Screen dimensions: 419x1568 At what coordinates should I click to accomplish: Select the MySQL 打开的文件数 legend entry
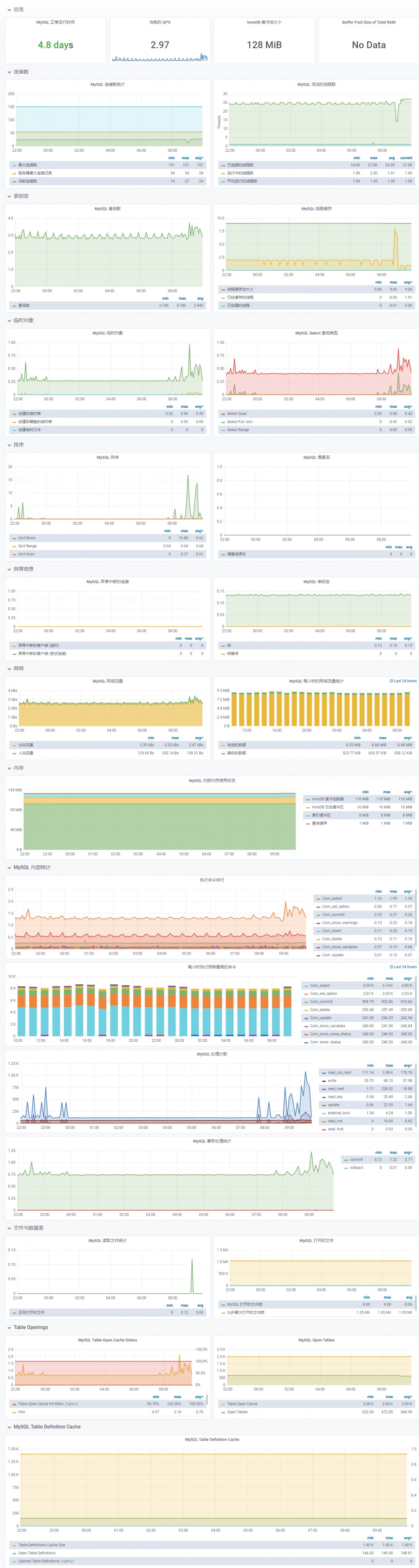click(245, 1304)
